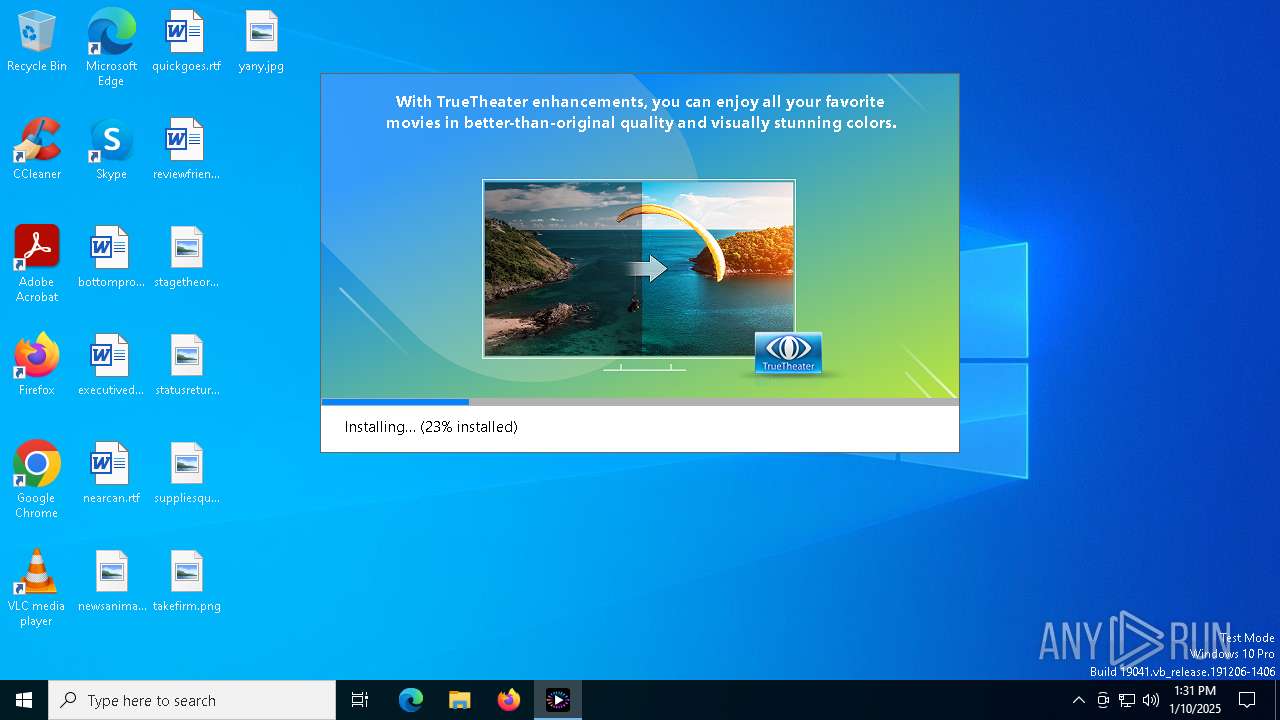Open Microsoft Edge from the taskbar
This screenshot has height=720, width=1280.
tap(411, 700)
